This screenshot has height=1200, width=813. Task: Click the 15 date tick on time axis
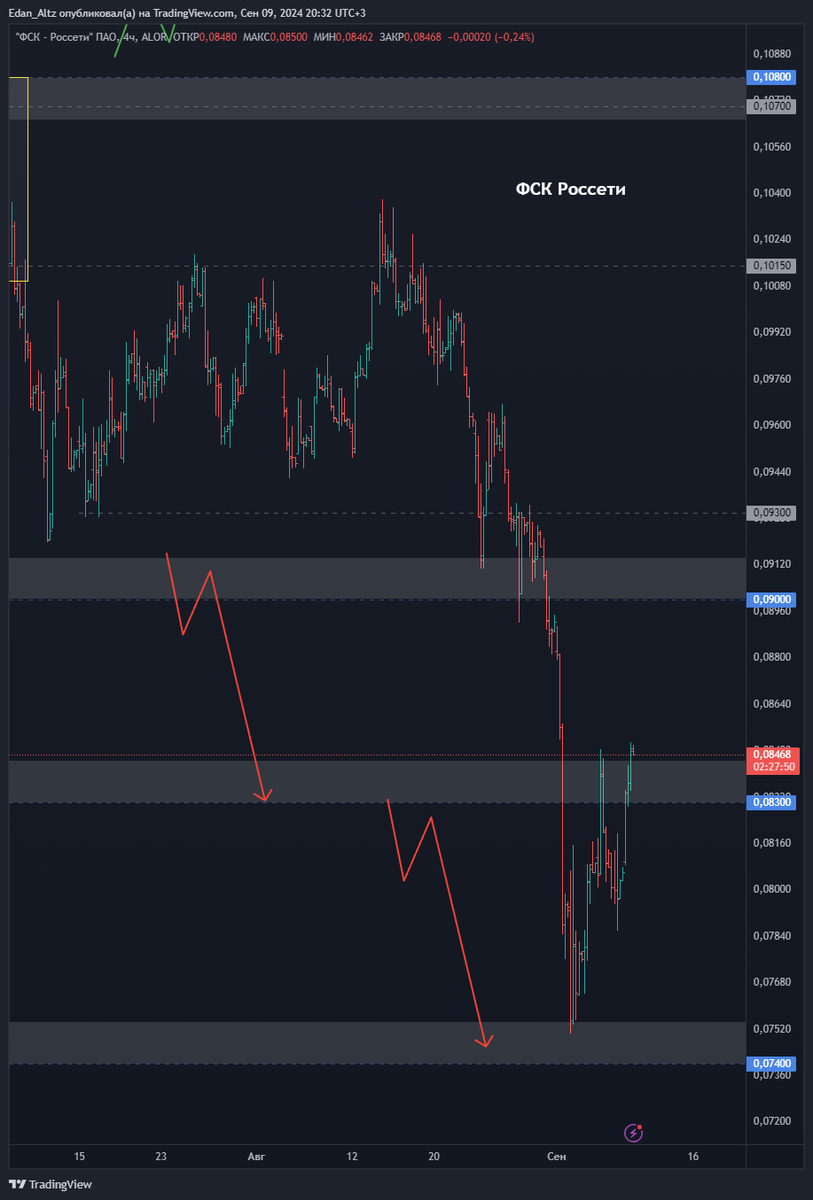(x=79, y=1156)
